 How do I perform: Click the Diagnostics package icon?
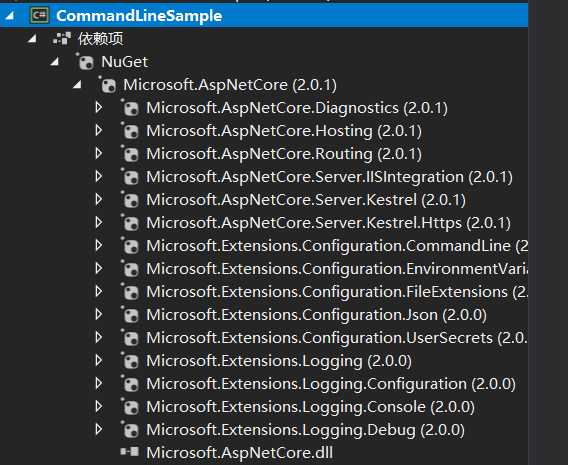(x=130, y=108)
